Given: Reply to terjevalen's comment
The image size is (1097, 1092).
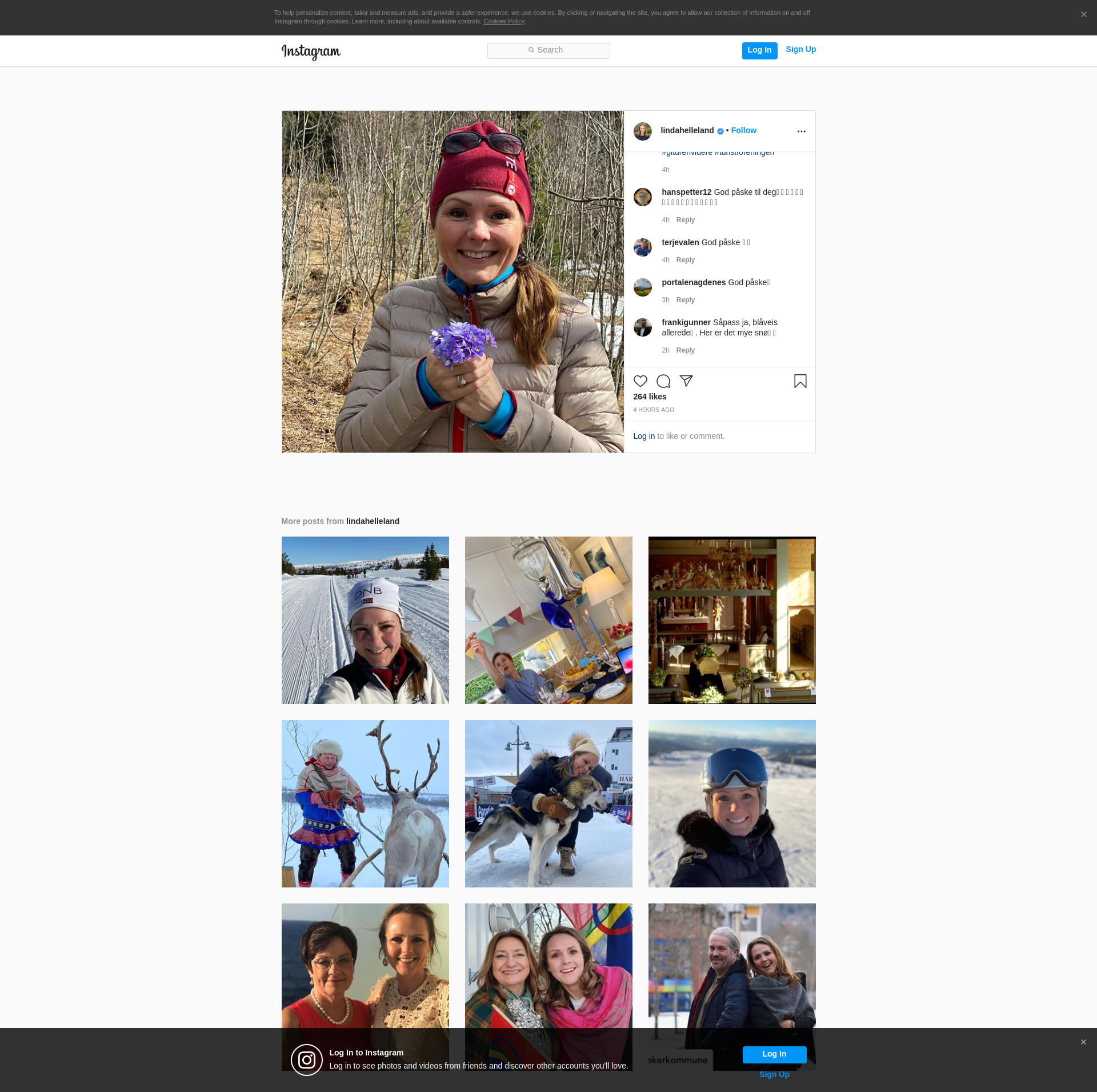Looking at the screenshot, I should pyautogui.click(x=685, y=260).
